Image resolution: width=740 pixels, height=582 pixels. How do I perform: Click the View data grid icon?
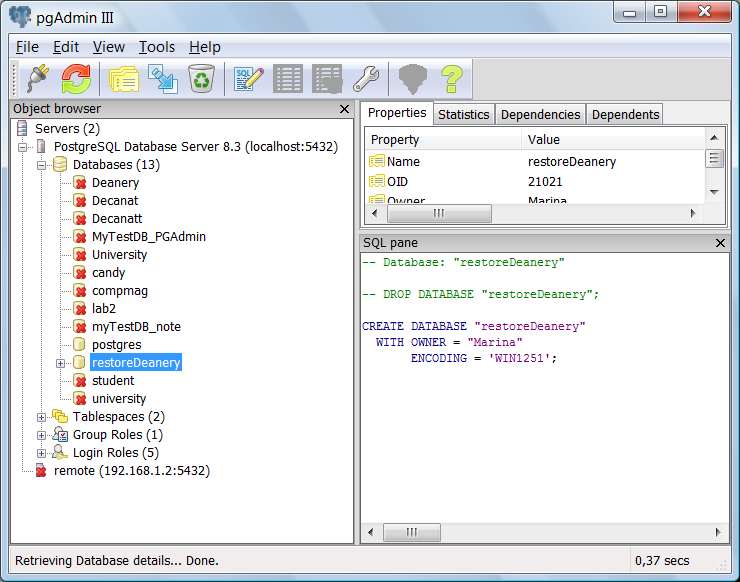(288, 79)
